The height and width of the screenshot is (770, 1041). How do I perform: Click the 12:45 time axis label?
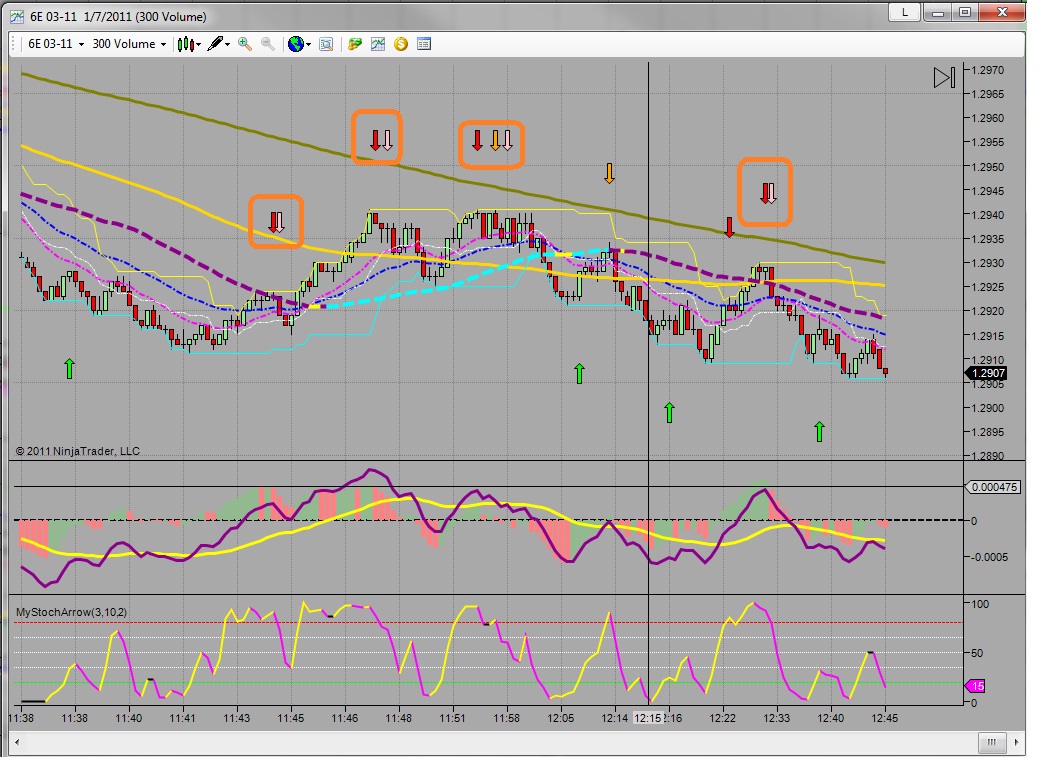coord(884,718)
